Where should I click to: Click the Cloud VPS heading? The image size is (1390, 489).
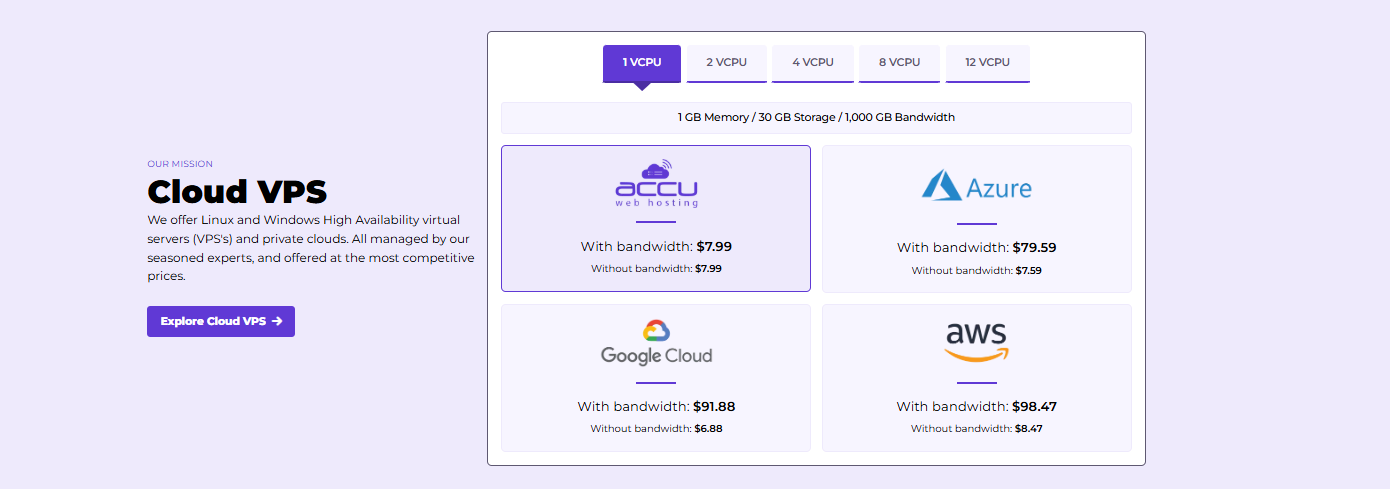point(237,191)
